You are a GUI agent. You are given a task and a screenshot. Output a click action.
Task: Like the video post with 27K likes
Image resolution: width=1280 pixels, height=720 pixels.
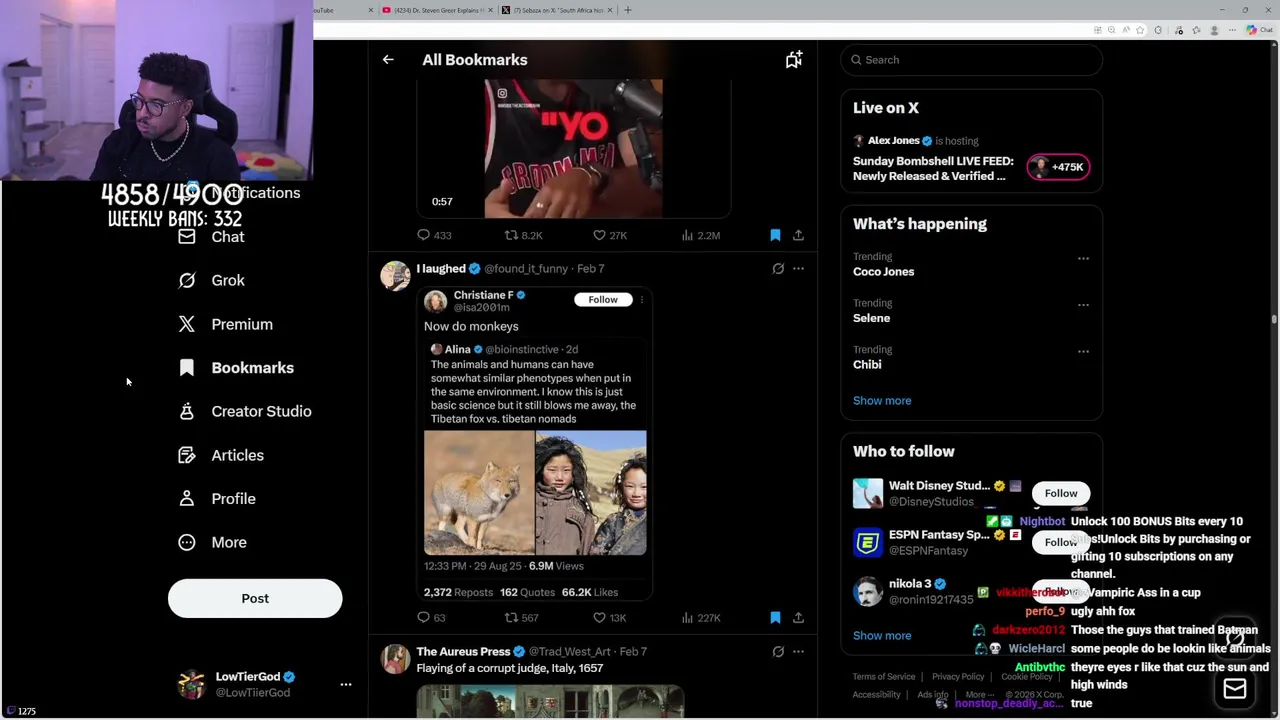point(599,235)
